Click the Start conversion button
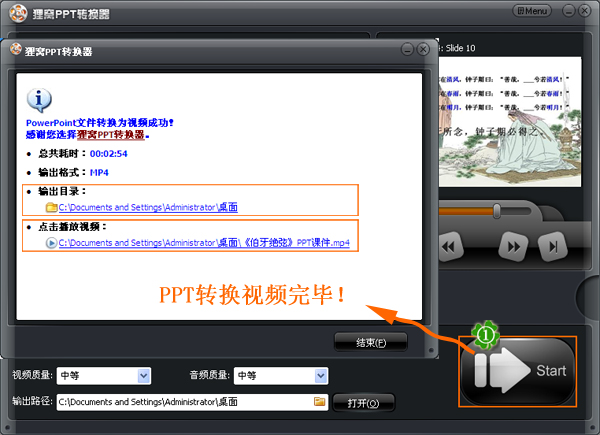This screenshot has height=435, width=600. pos(517,371)
